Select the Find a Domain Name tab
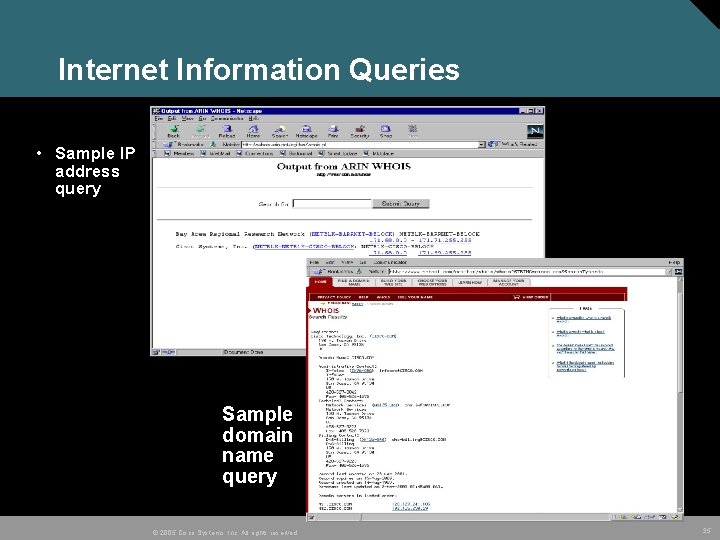Viewport: 720px width, 540px height. [354, 282]
